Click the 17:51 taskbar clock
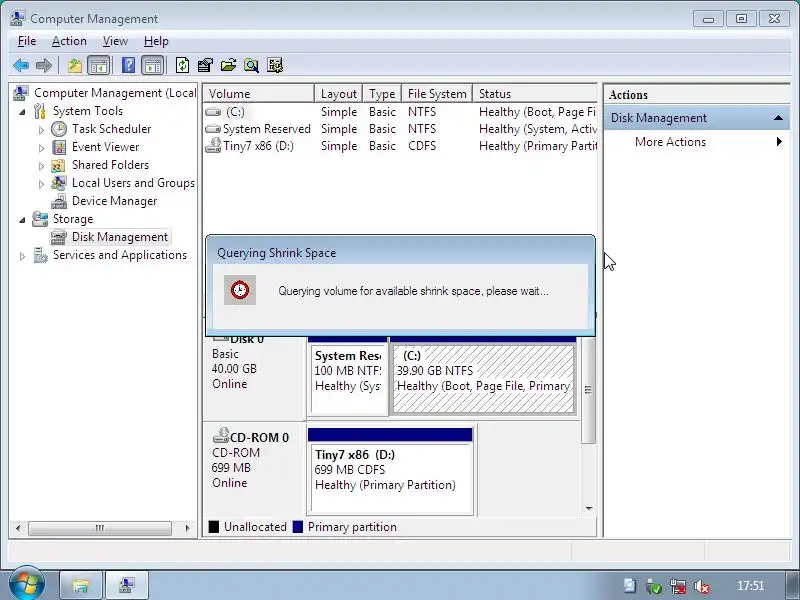The image size is (800, 600). (x=750, y=586)
